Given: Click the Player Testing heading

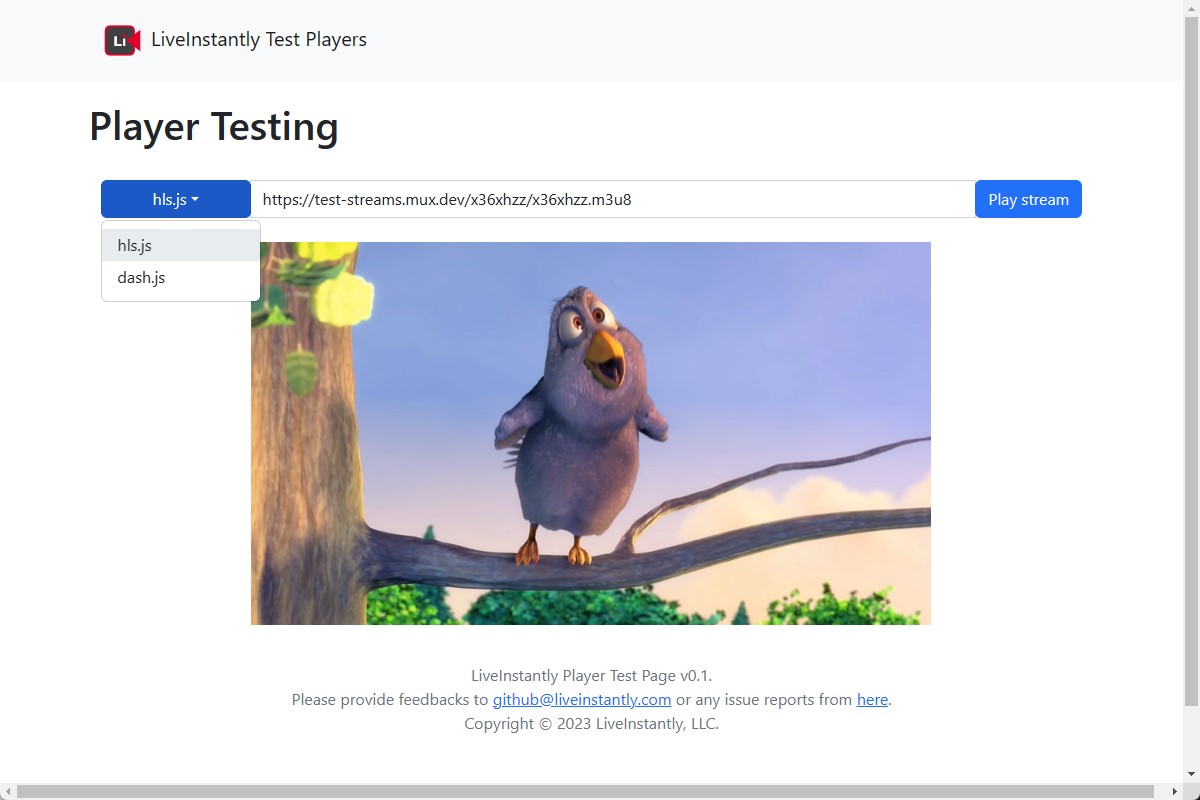Looking at the screenshot, I should (x=213, y=127).
